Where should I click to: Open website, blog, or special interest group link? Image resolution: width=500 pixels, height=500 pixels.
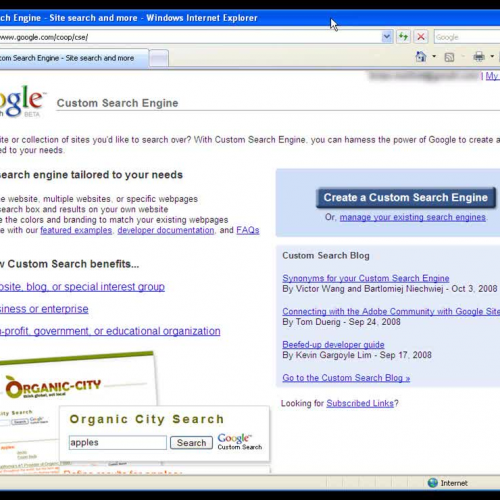(x=82, y=287)
